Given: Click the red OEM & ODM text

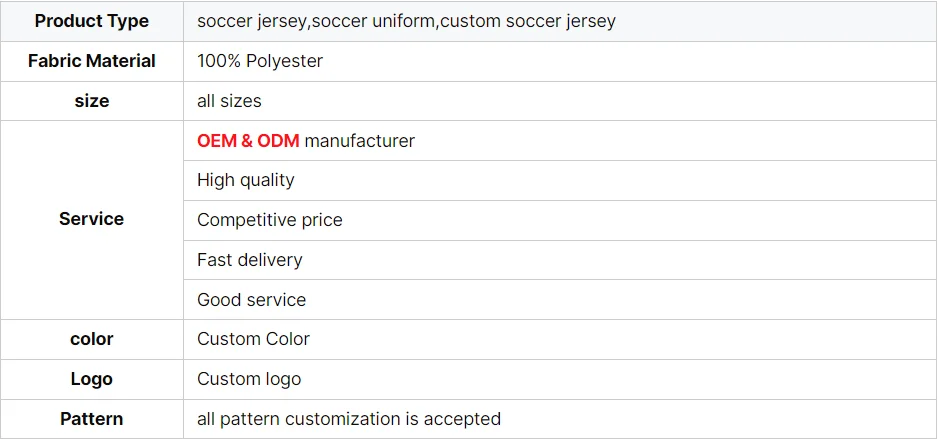Looking at the screenshot, I should [248, 141].
